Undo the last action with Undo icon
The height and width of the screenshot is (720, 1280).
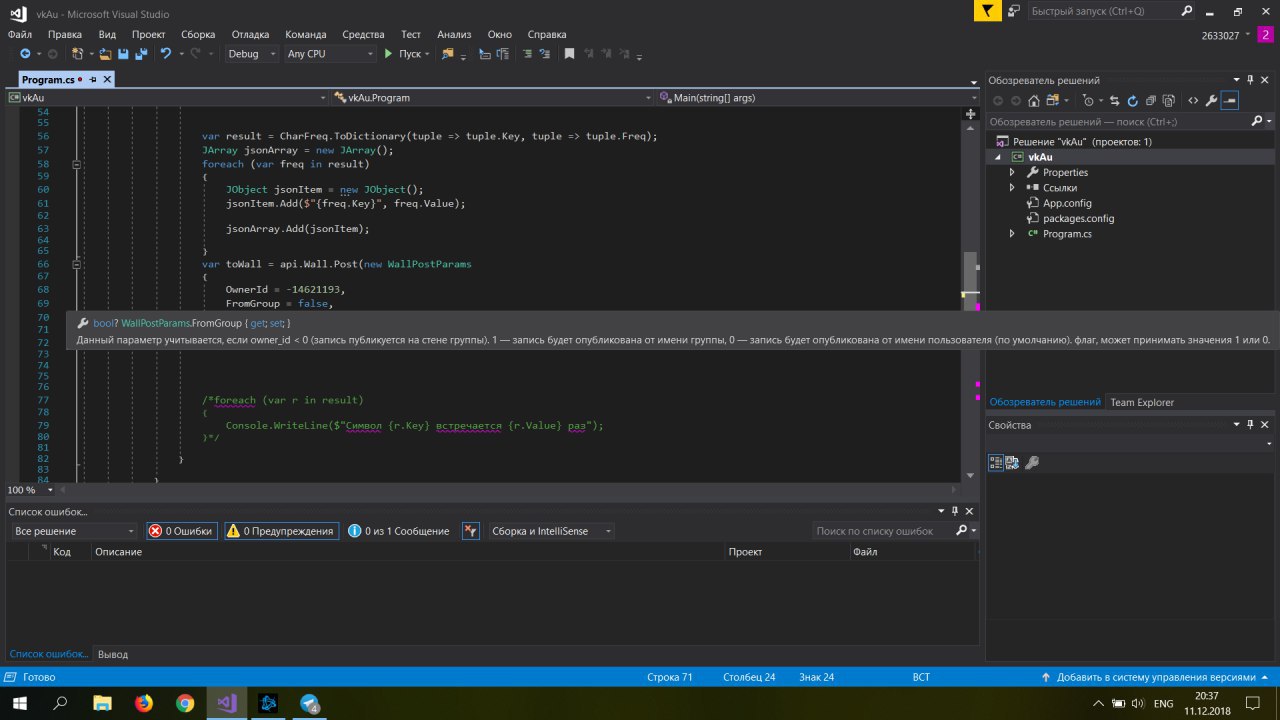click(x=166, y=54)
